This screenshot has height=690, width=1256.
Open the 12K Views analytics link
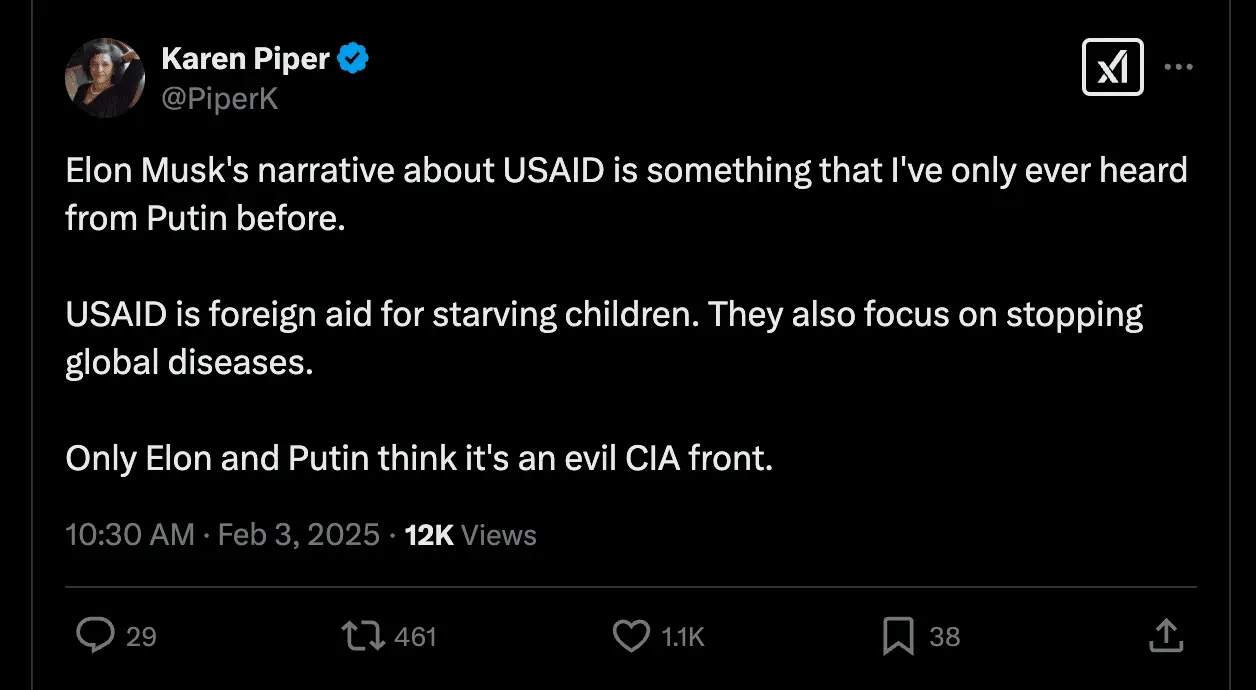[470, 535]
